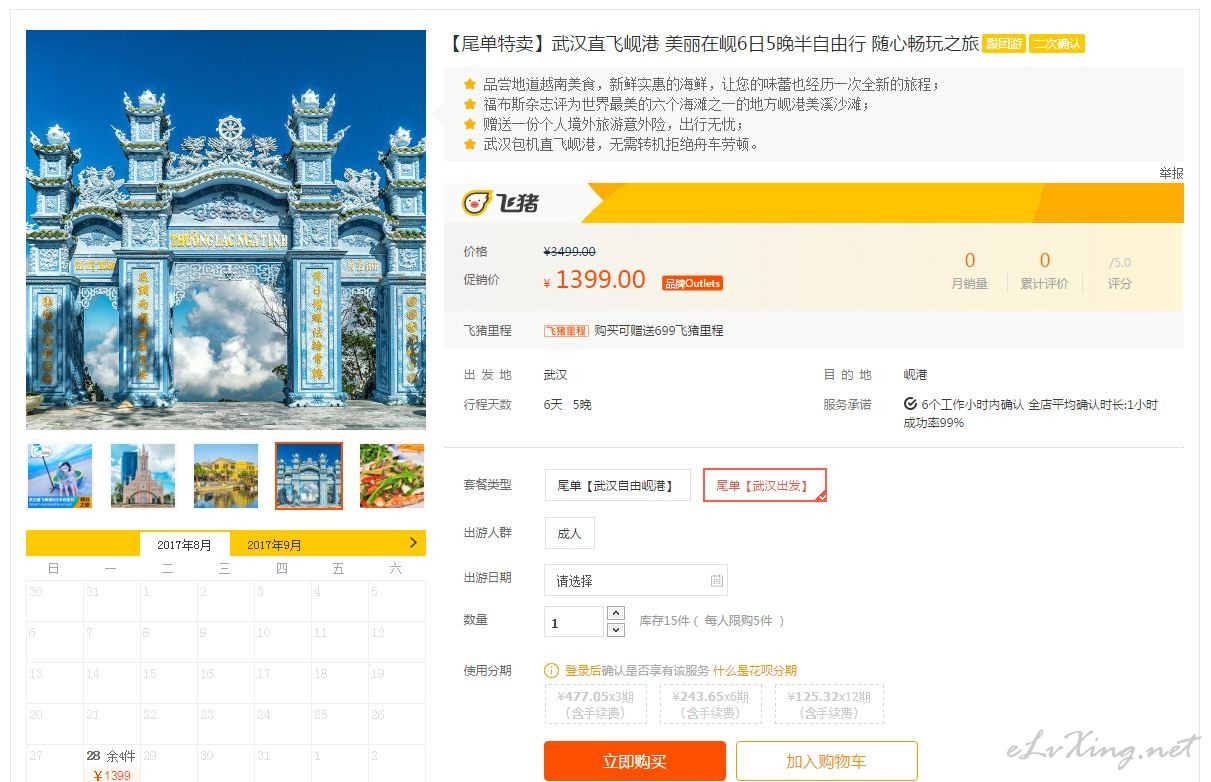This screenshot has height=782, width=1211.
Task: Click the 飞猪里程 badge icon
Action: pyautogui.click(x=566, y=330)
